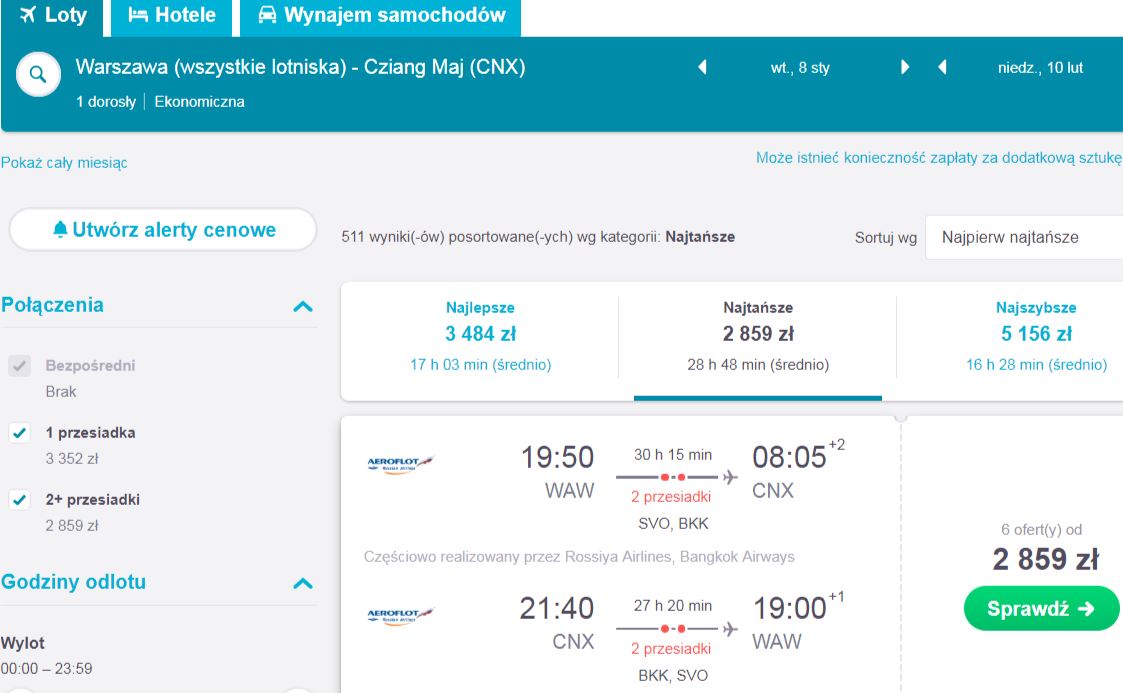
Task: Click Aeroflot logo on outbound flight
Action: tap(400, 465)
